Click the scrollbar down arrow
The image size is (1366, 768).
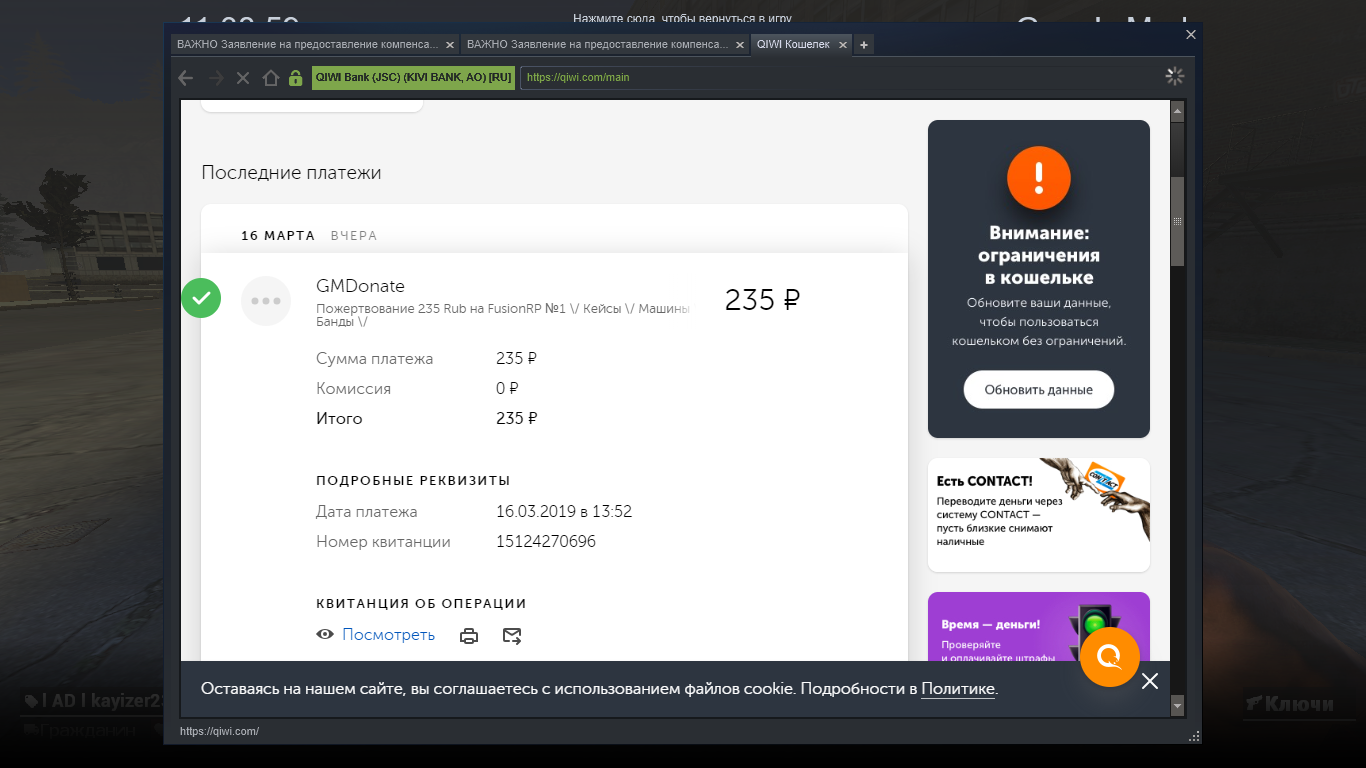(1177, 706)
